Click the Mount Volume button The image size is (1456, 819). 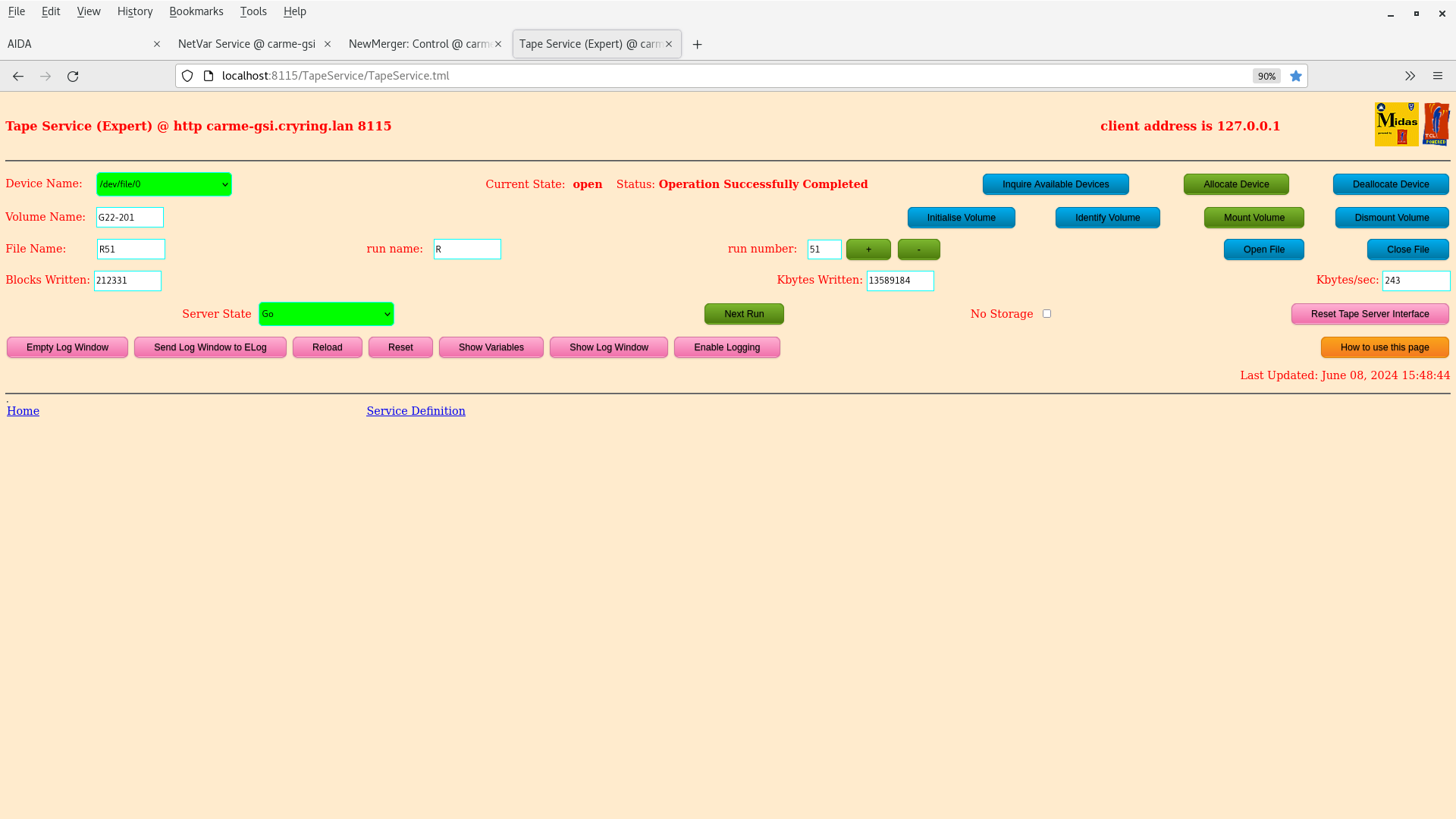pos(1254,217)
